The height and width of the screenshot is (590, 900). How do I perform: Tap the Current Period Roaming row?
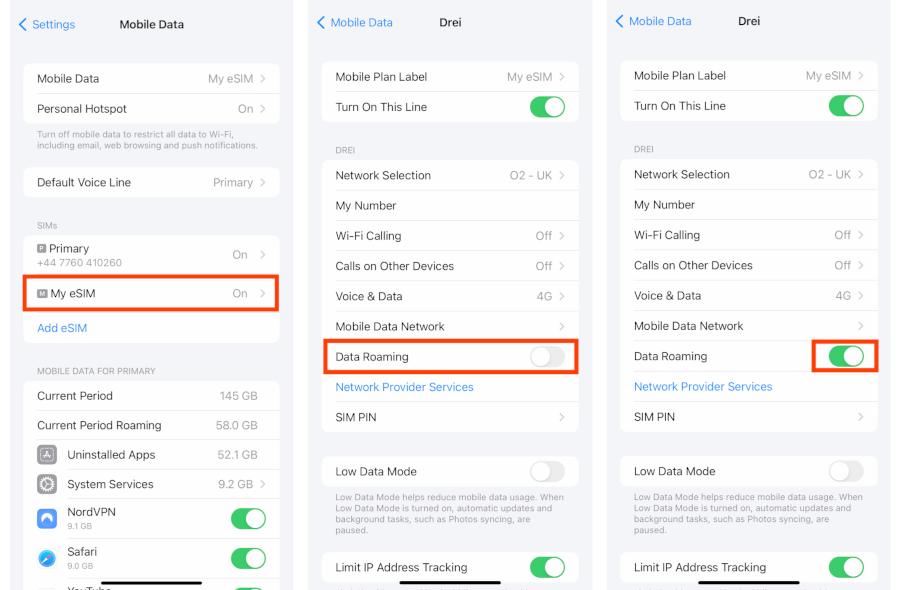[x=150, y=425]
